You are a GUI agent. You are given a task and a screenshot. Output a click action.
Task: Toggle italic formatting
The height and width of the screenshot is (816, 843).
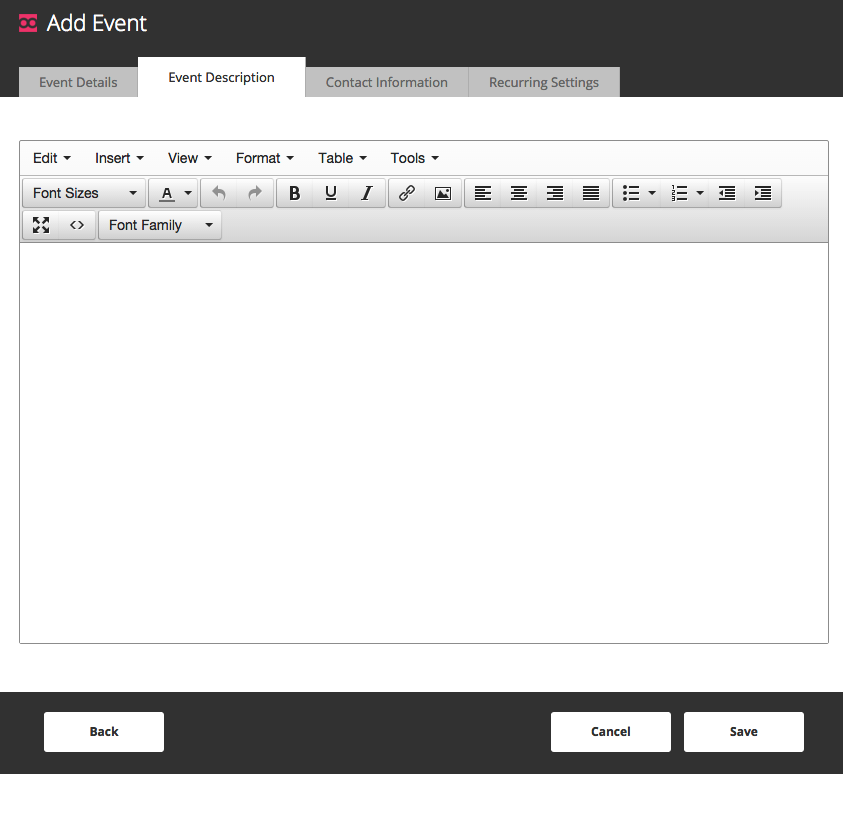pos(367,193)
